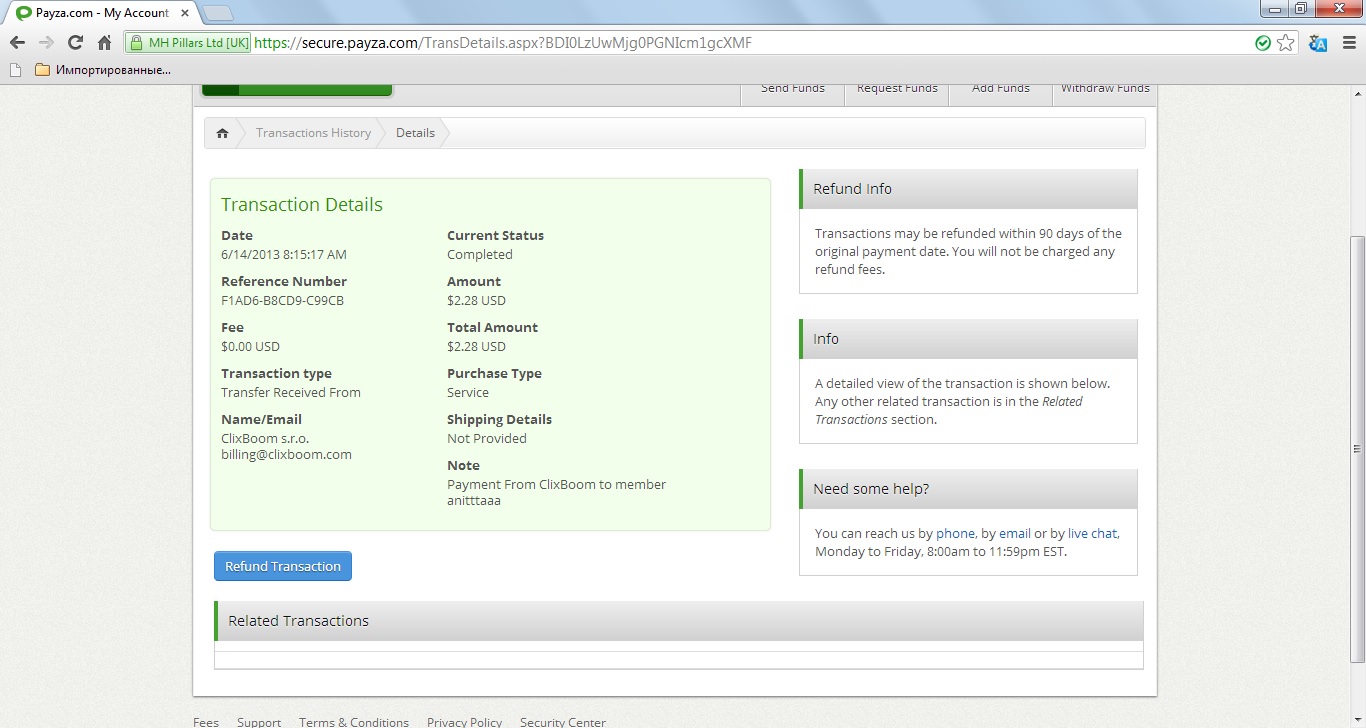Open the Support footer link

click(259, 721)
